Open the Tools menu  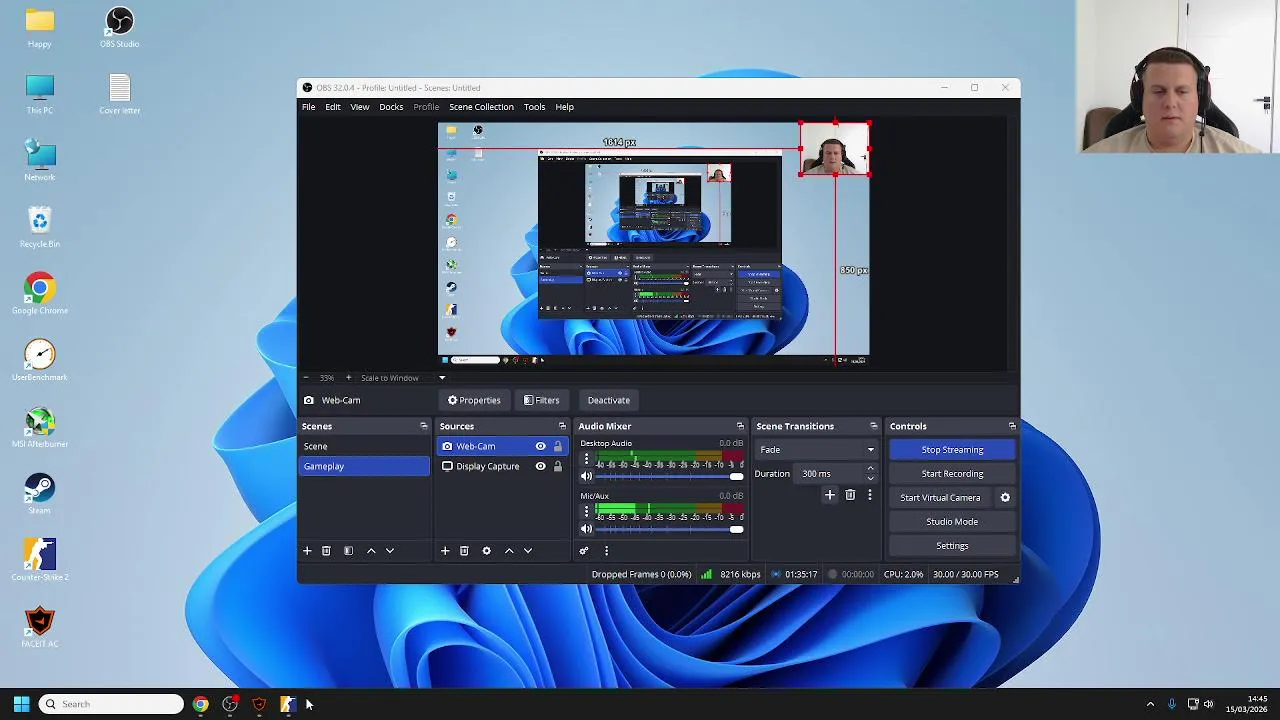(x=534, y=107)
